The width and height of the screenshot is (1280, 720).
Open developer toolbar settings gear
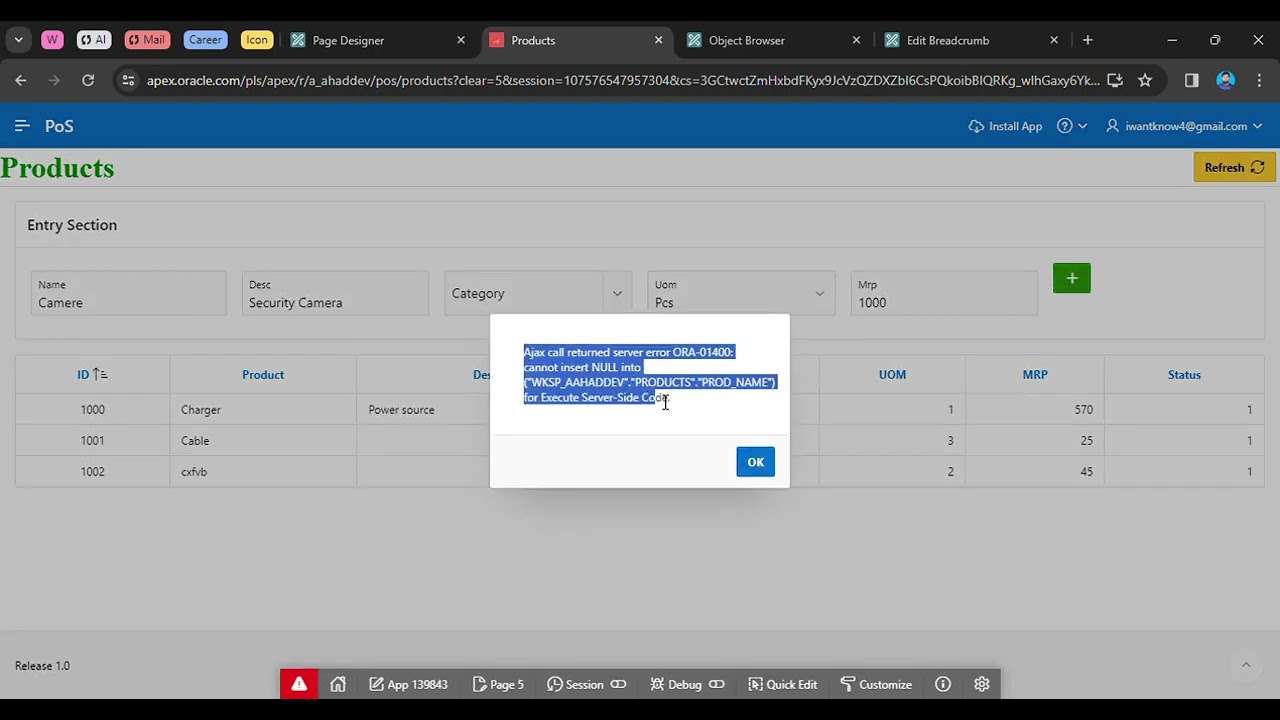point(982,684)
